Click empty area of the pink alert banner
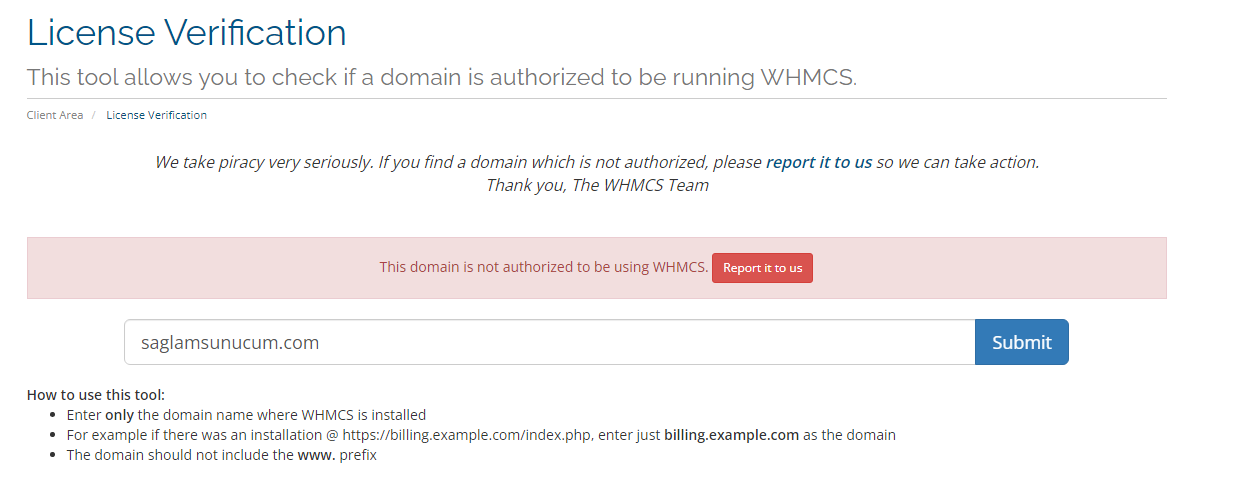 pyautogui.click(x=200, y=268)
